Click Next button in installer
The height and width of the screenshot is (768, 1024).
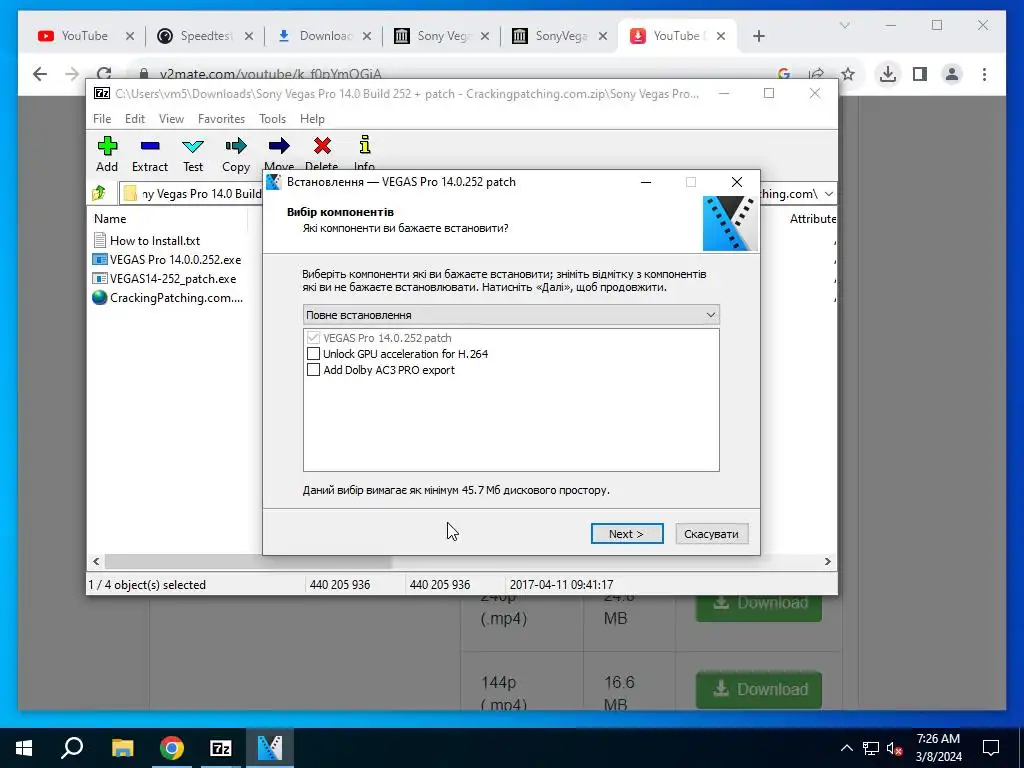pyautogui.click(x=627, y=534)
